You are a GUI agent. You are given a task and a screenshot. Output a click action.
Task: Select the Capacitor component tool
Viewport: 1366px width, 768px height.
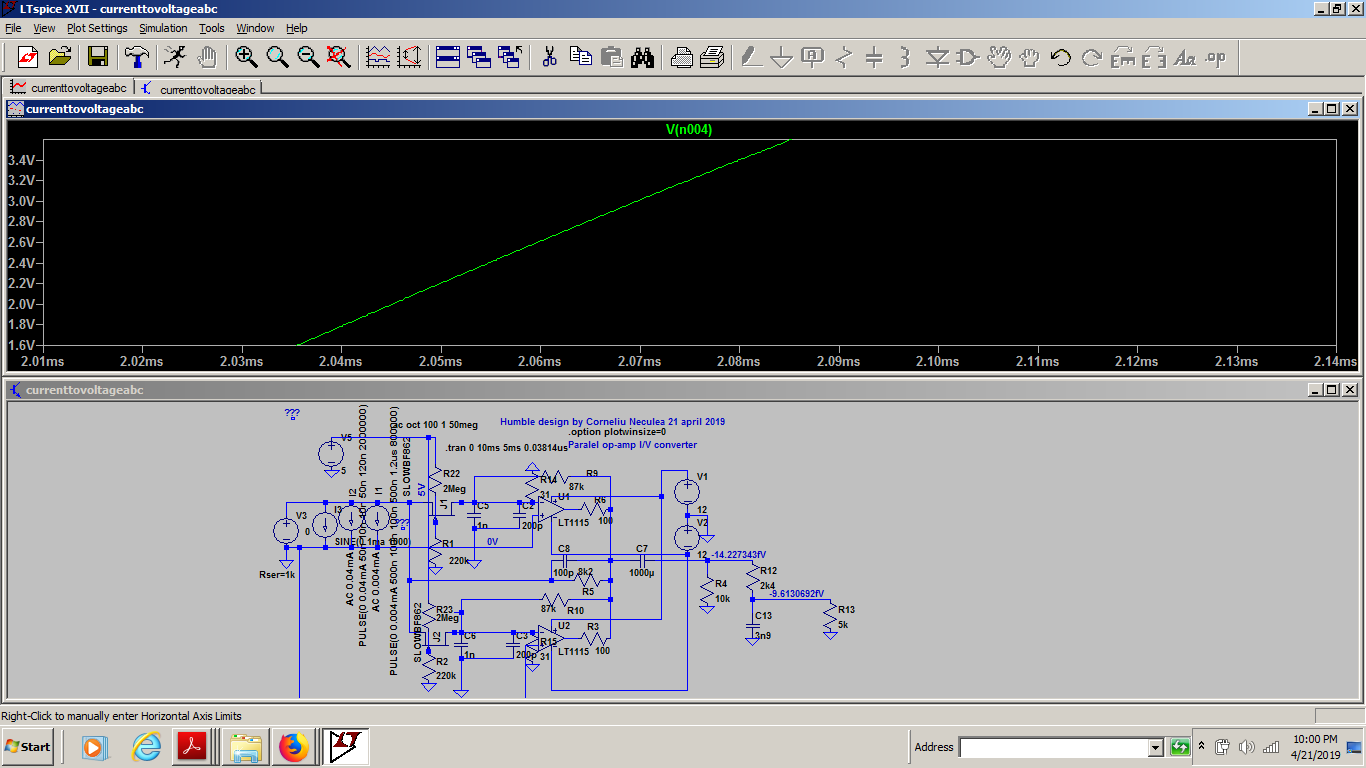[x=874, y=57]
